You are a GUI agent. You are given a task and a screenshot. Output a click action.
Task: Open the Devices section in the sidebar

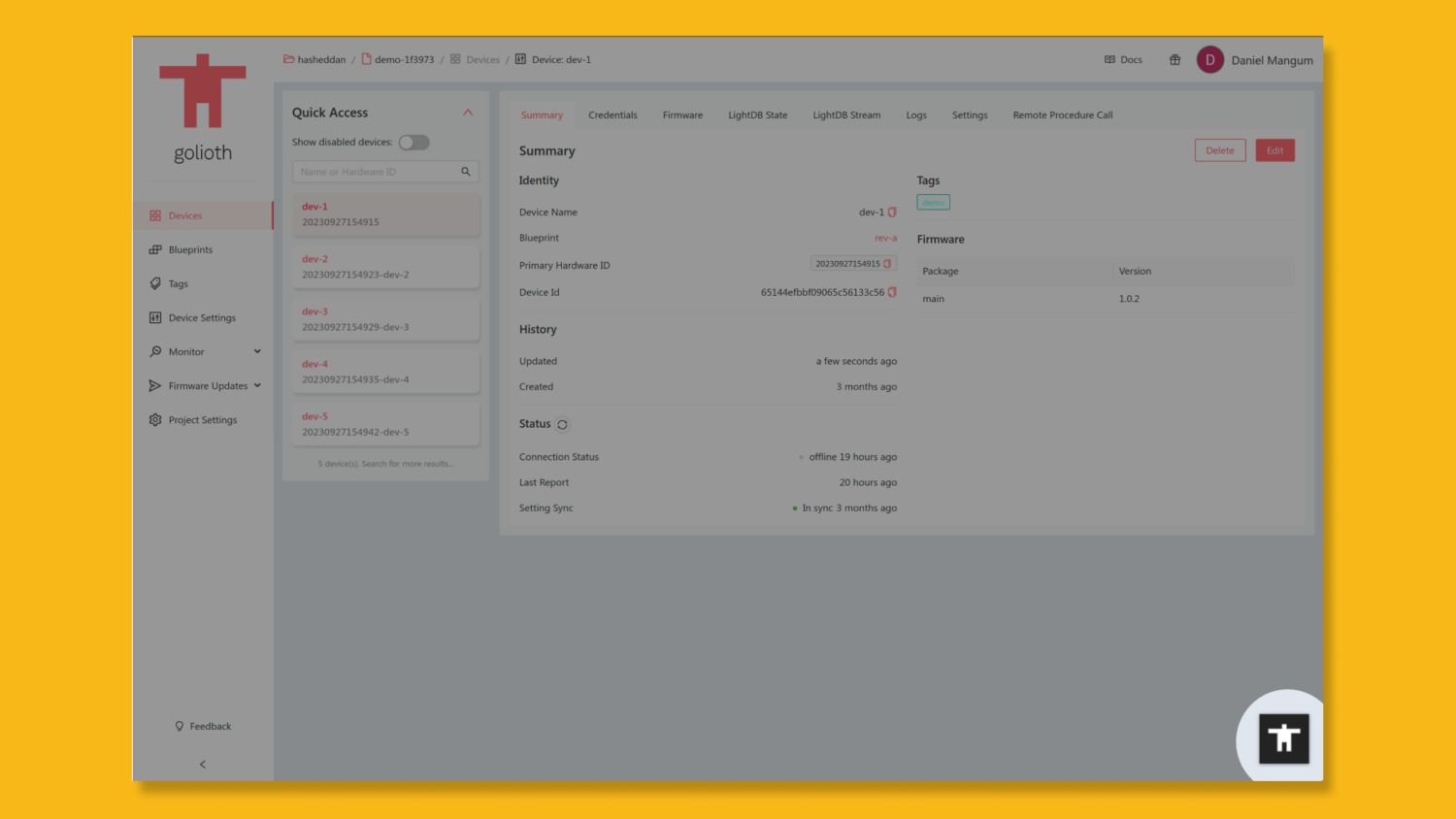pos(184,214)
